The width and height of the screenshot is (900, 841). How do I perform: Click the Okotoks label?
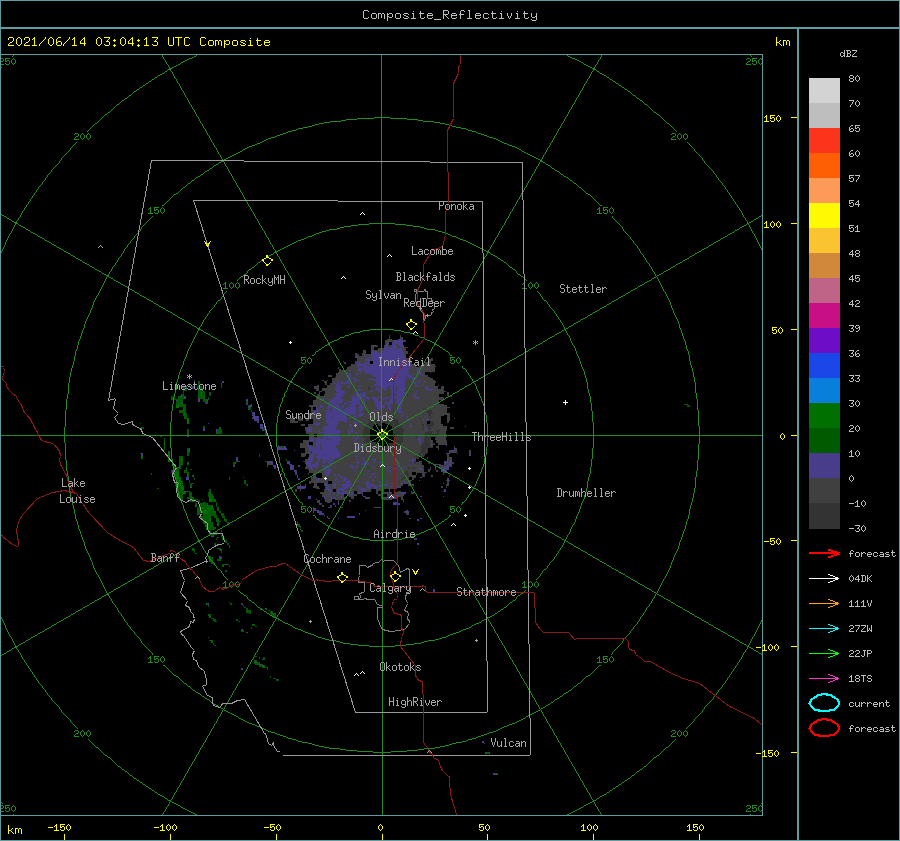[x=400, y=666]
